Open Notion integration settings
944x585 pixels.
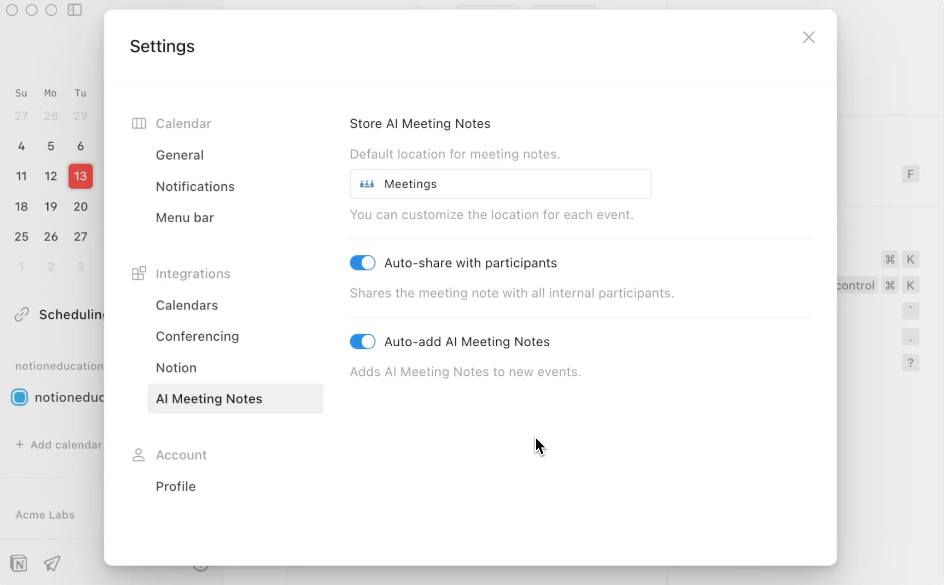click(176, 368)
